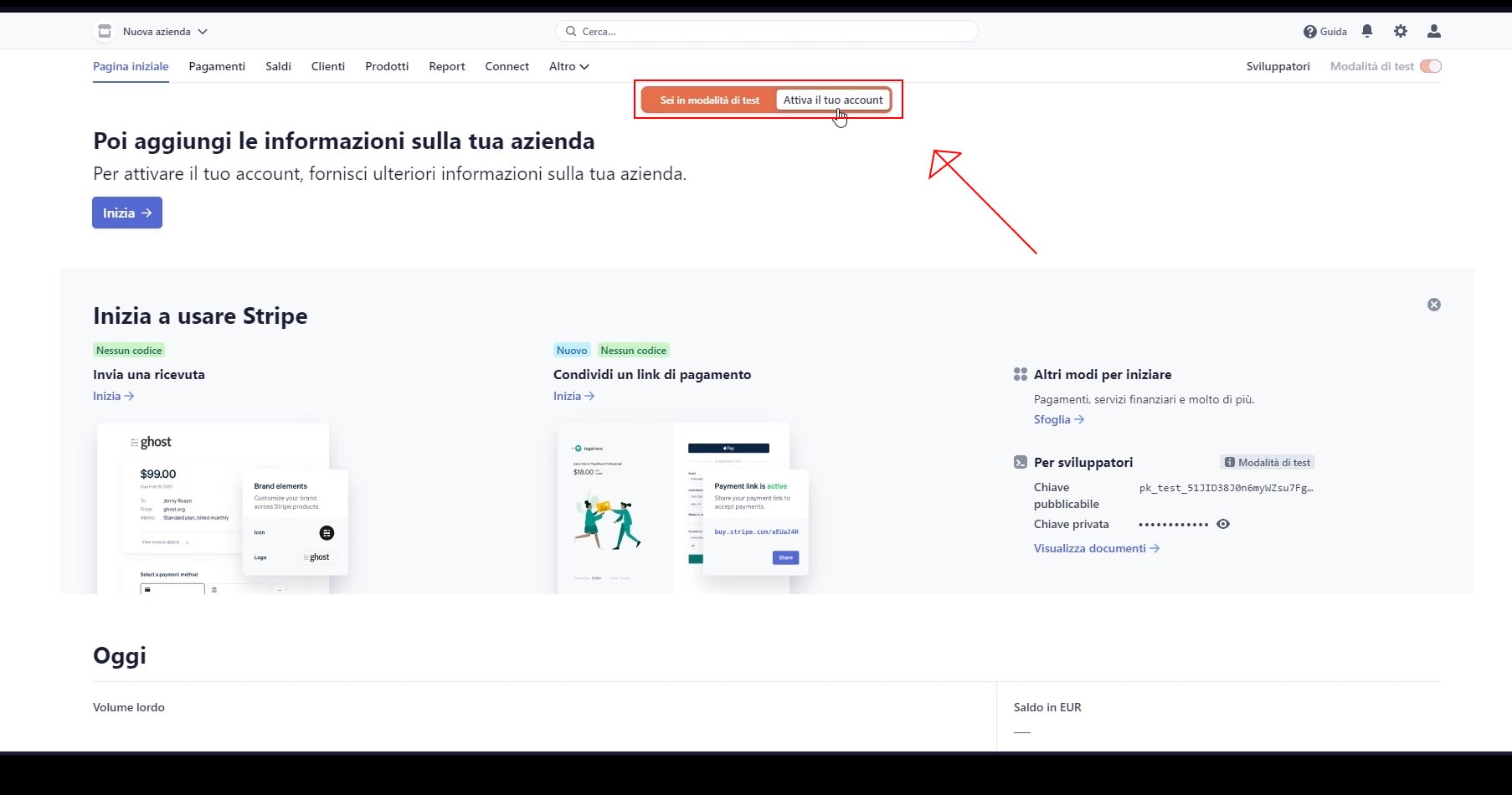Open settings via the gear icon

point(1401,31)
